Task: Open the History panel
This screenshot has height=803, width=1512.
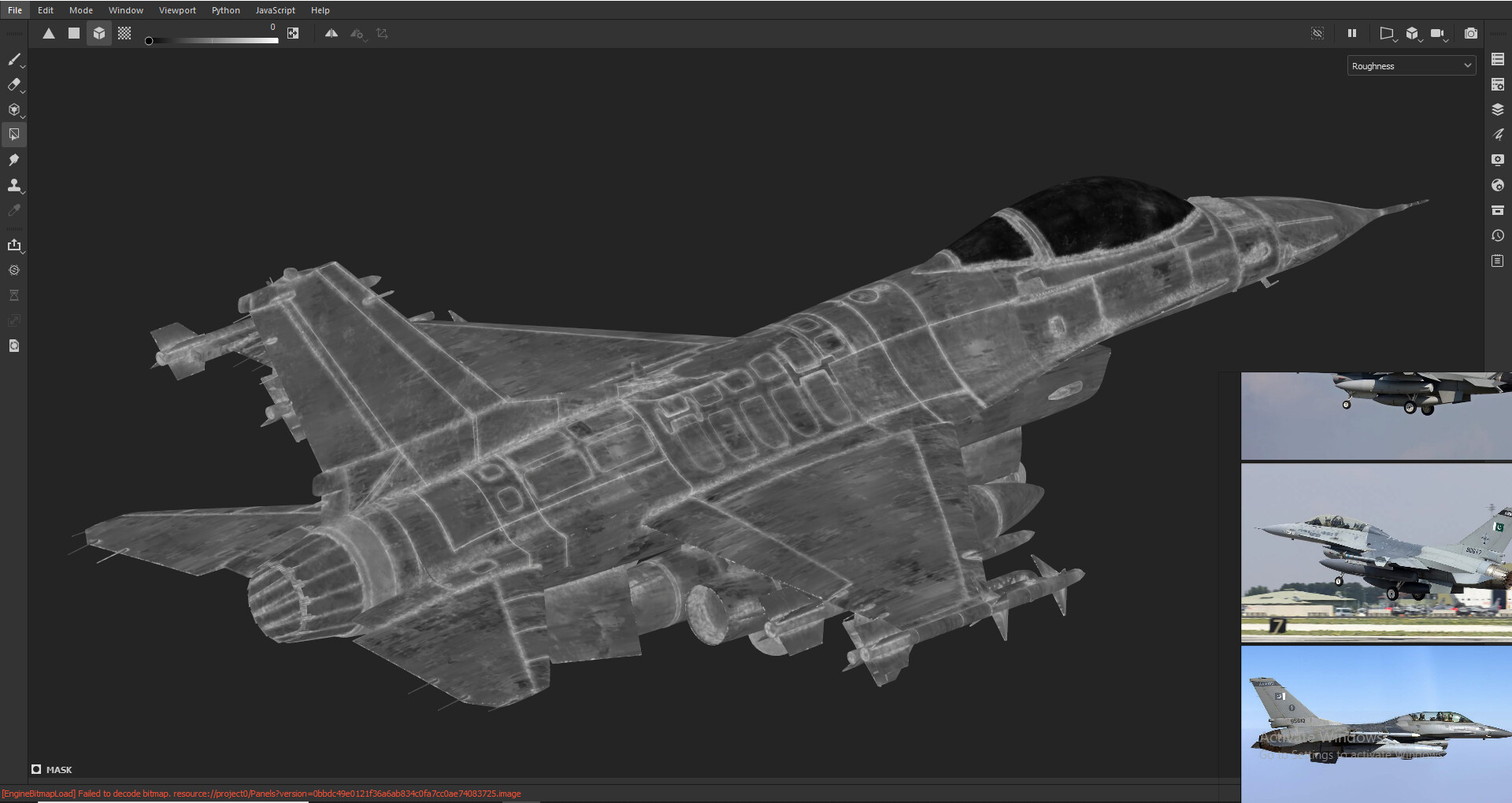Action: point(1497,235)
